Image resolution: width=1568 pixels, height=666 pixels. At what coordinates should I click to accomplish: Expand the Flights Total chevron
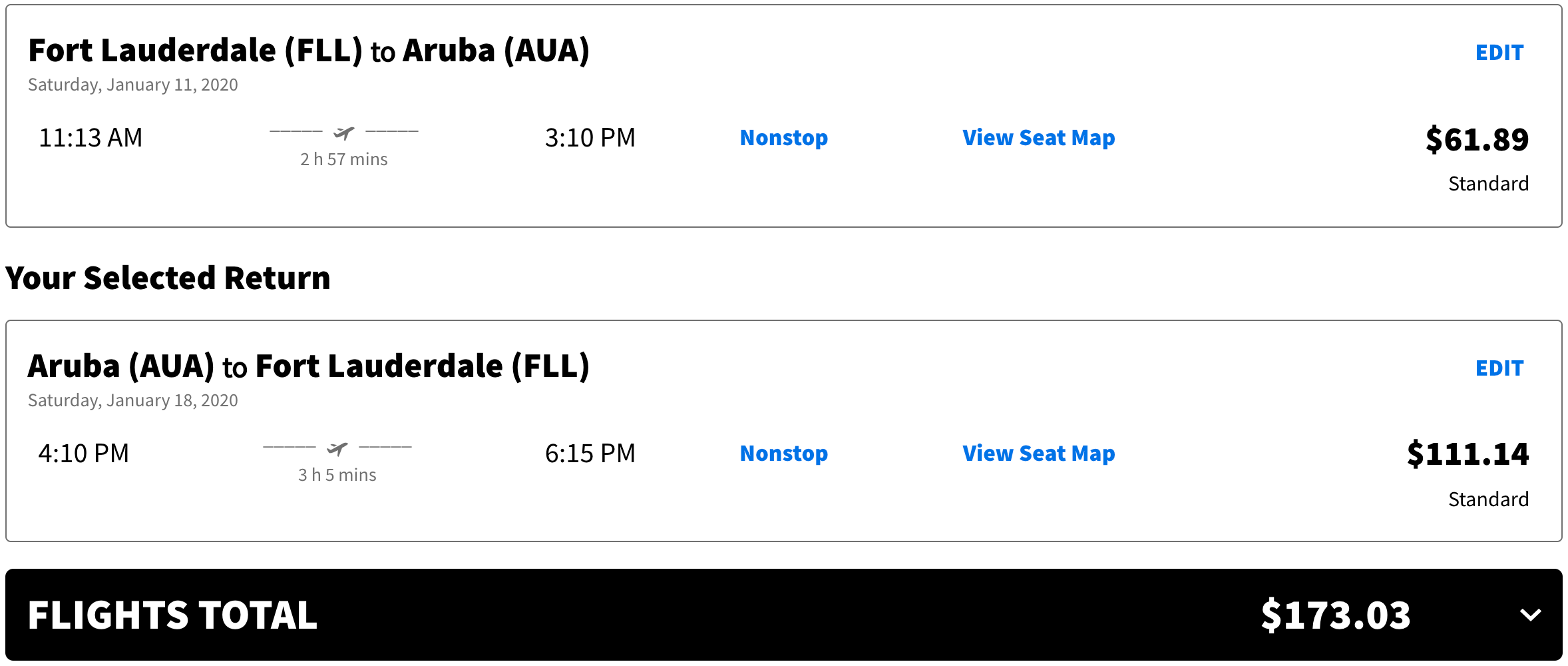pos(1531,614)
